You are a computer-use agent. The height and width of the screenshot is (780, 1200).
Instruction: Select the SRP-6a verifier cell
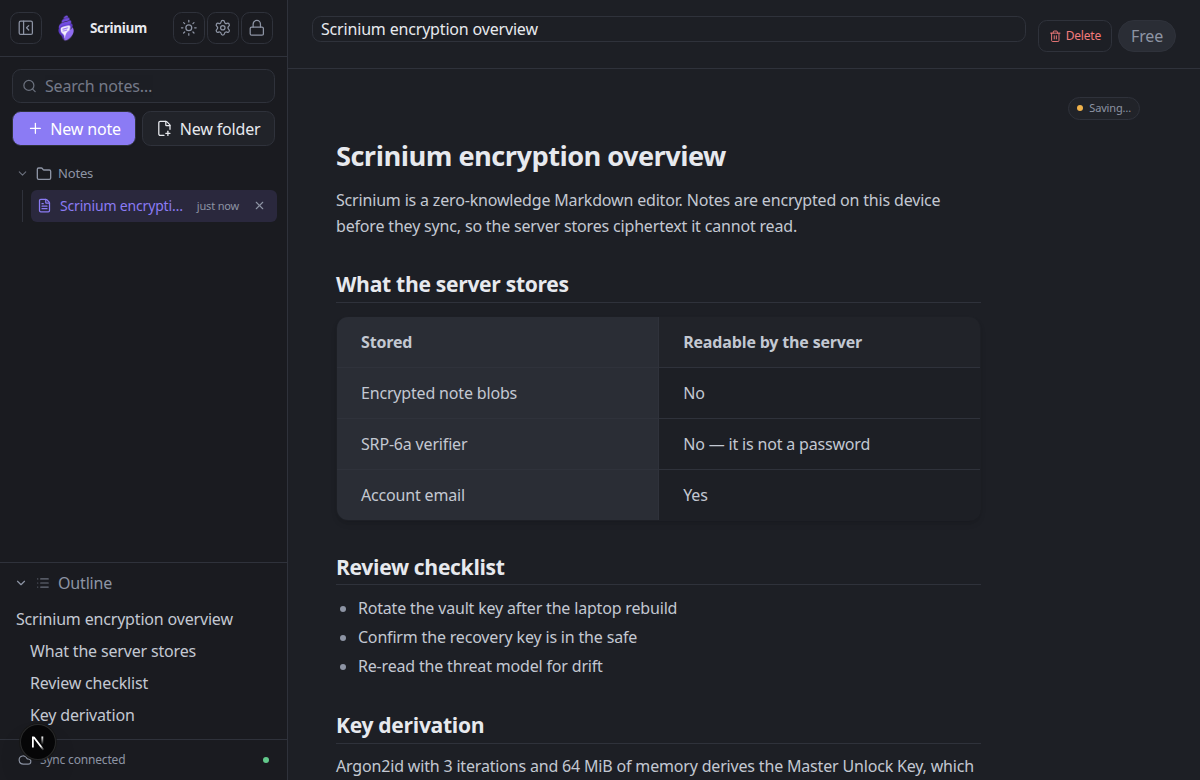tap(498, 444)
